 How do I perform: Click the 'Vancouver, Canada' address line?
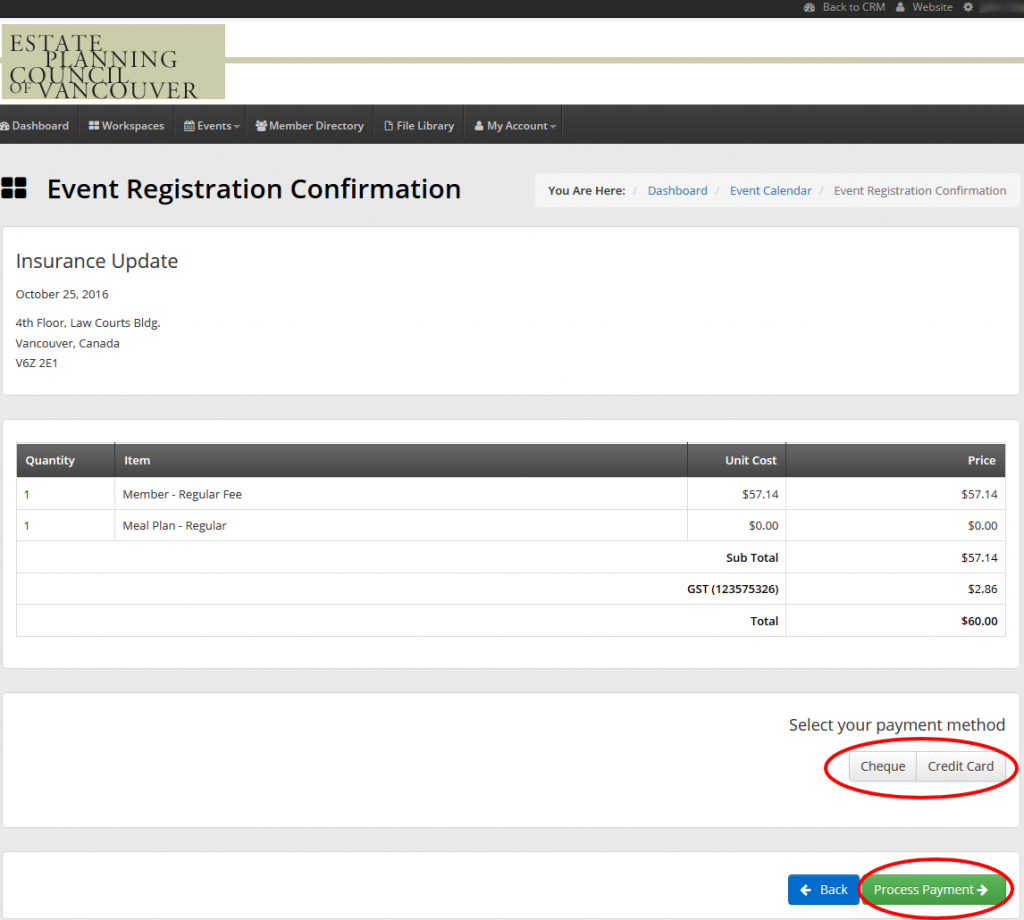click(x=67, y=343)
